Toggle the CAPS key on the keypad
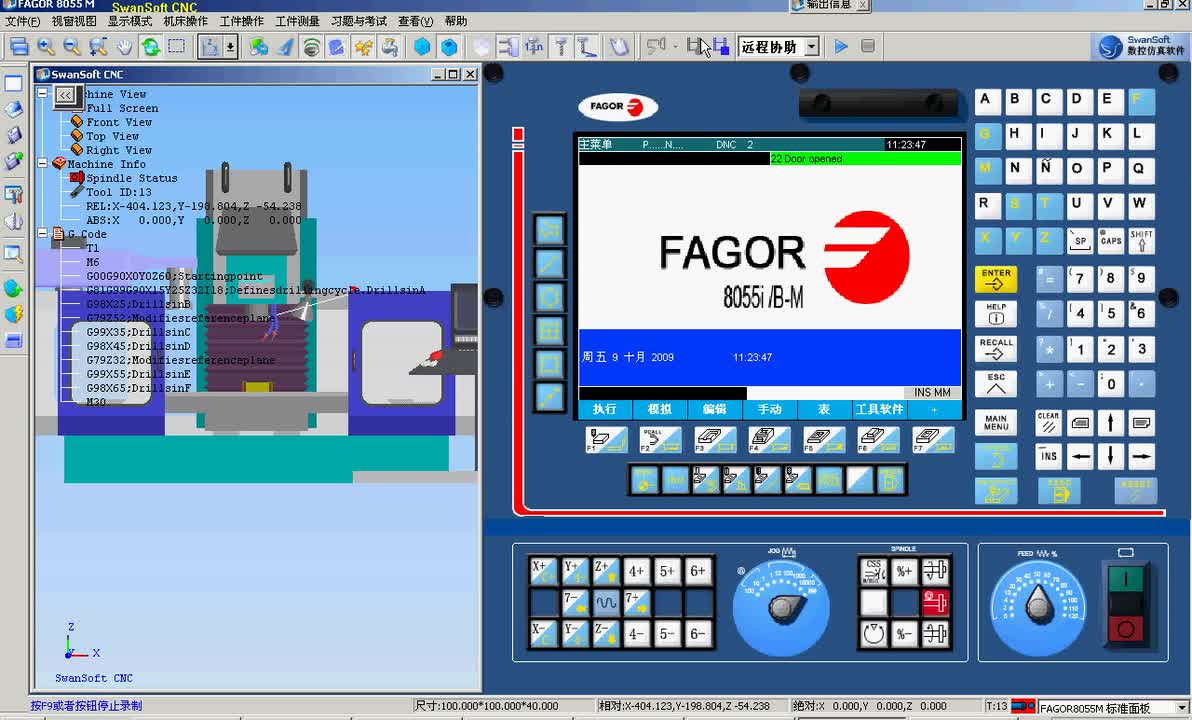This screenshot has height=720, width=1192. point(1111,240)
